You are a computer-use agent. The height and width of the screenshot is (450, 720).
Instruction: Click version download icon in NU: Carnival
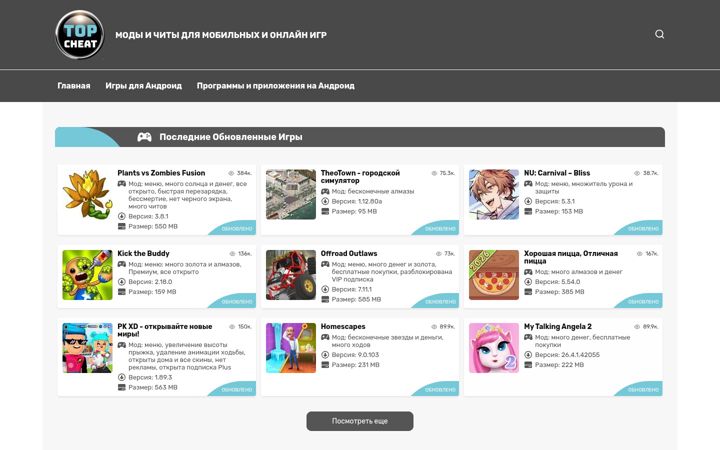coord(528,201)
